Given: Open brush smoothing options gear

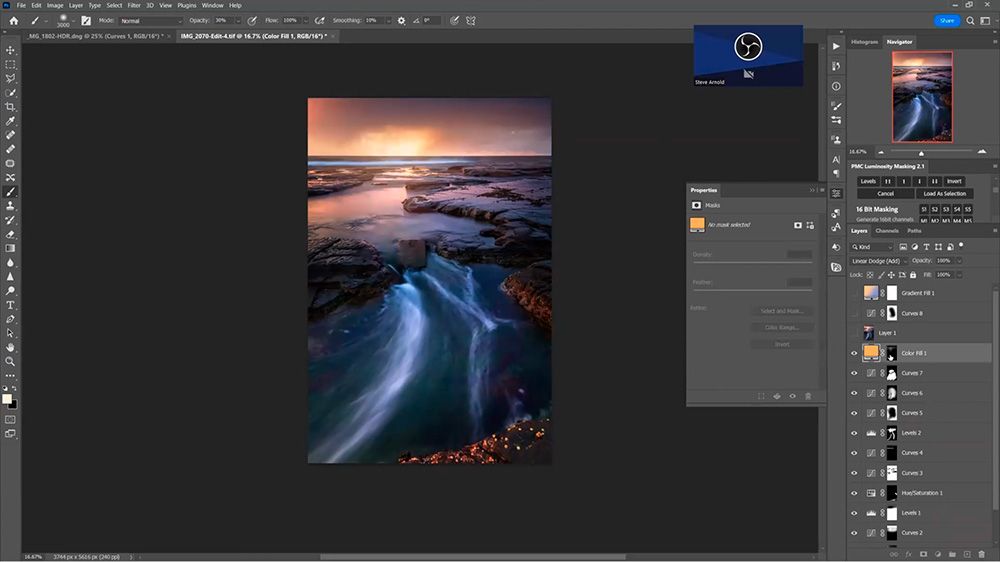Looking at the screenshot, I should (402, 20).
